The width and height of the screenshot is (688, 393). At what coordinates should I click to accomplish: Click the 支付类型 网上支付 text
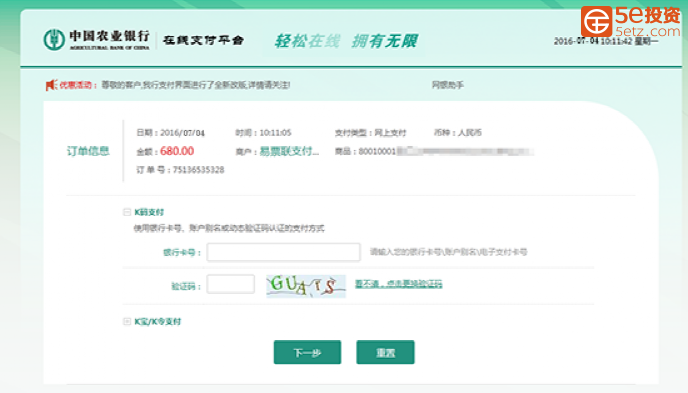(x=370, y=133)
